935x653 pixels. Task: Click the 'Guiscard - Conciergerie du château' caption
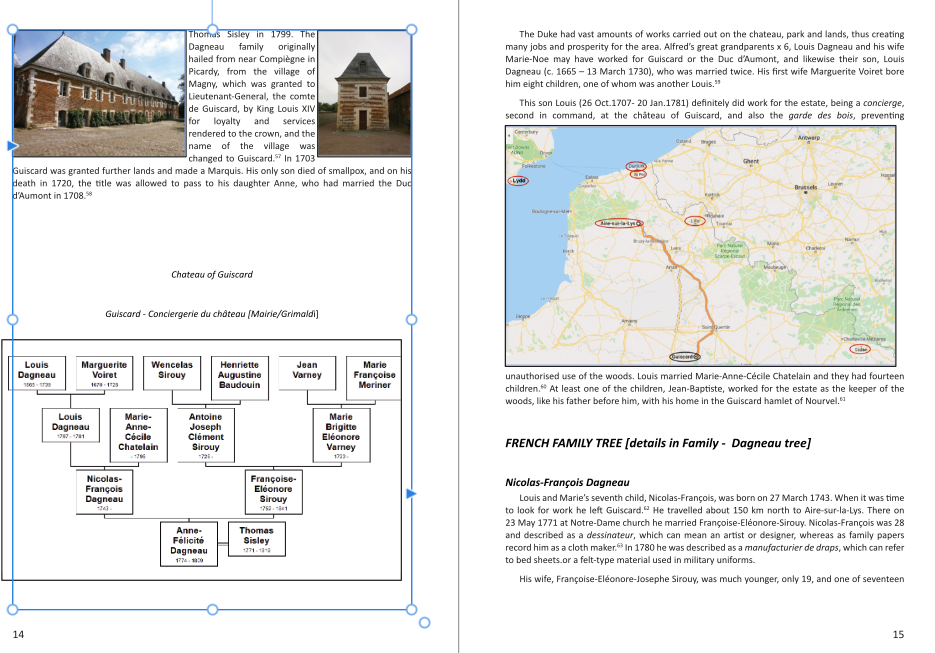(x=212, y=314)
